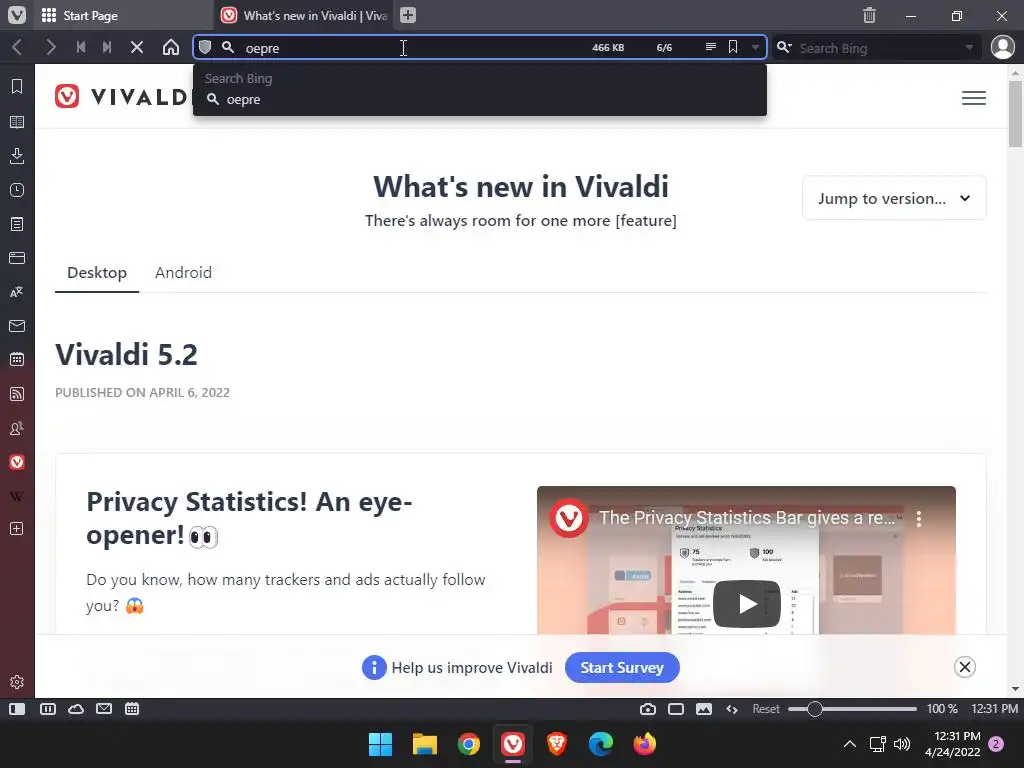This screenshot has width=1024, height=768.
Task: Open the video more options menu
Action: pyautogui.click(x=919, y=519)
